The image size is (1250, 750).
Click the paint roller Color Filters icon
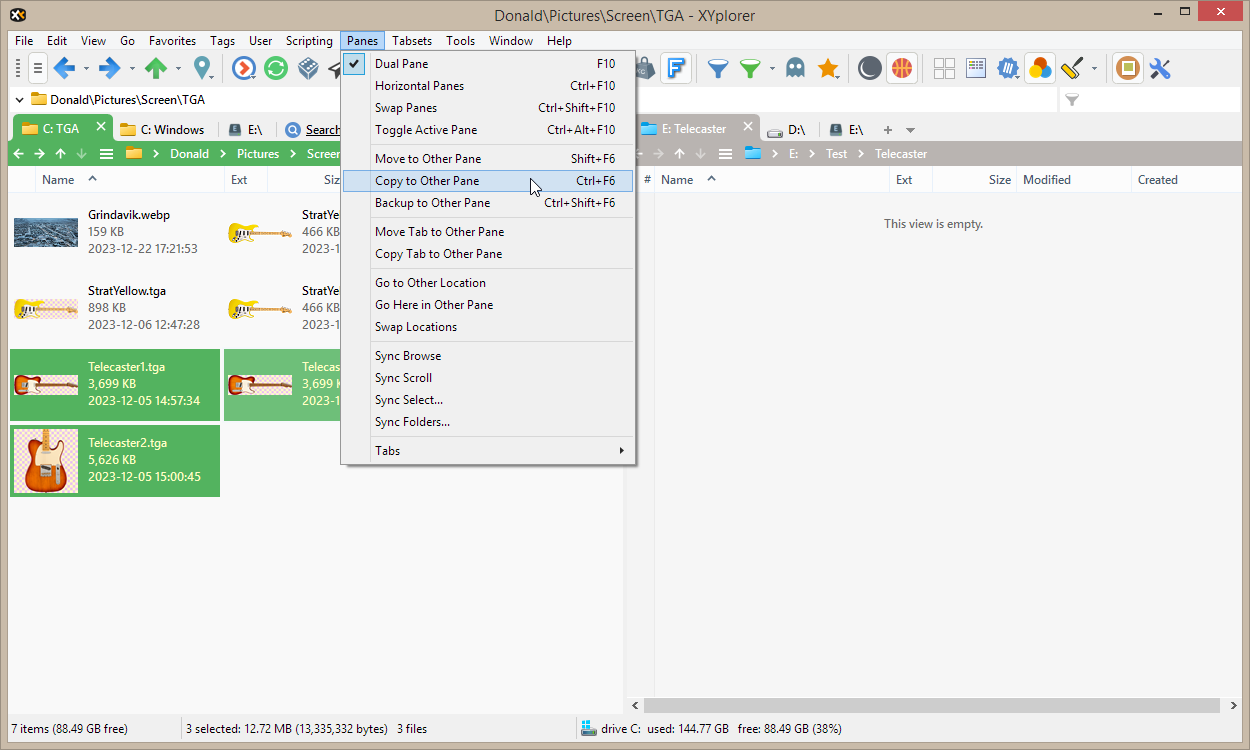1072,68
